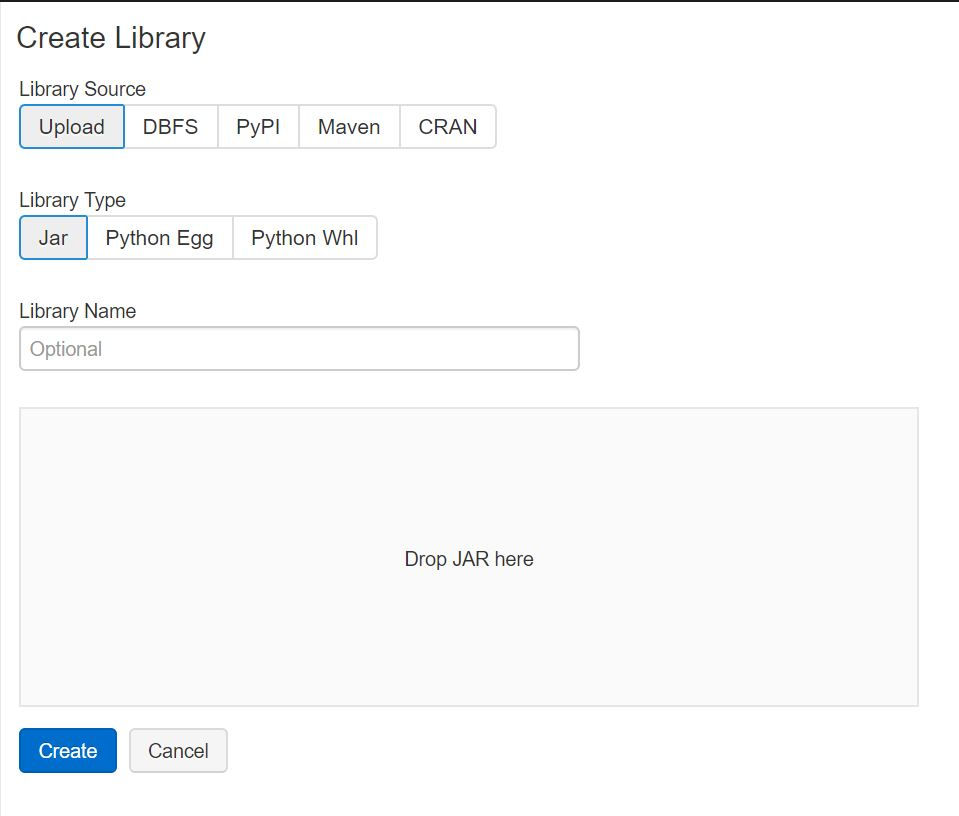Cancel library creation
The height and width of the screenshot is (816, 959).
tap(178, 750)
